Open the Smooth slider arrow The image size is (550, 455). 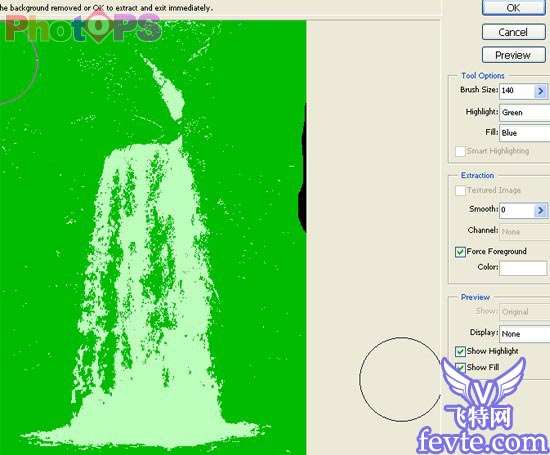pyautogui.click(x=541, y=210)
